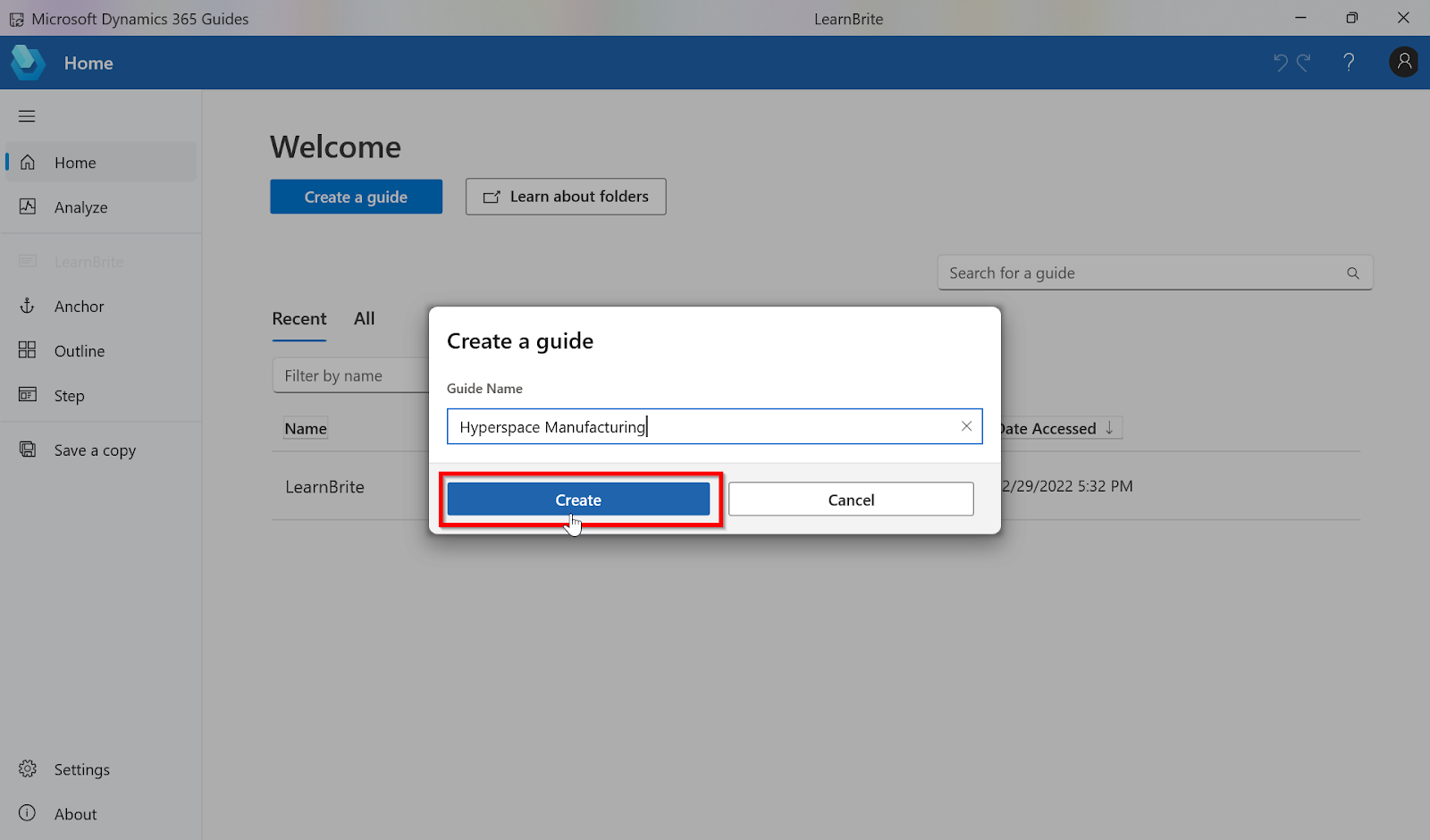Screen dimensions: 1430x840
Task: Switch to the All tab
Action: [365, 319]
